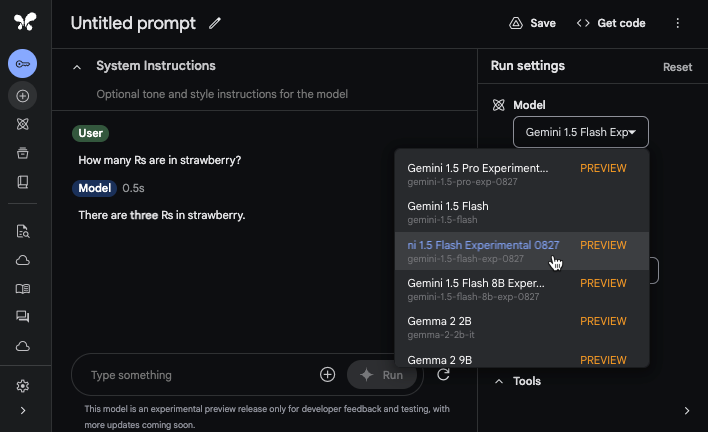Click the text 'How many Rs are in strawberry?'
Image resolution: width=708 pixels, height=432 pixels.
click(160, 160)
